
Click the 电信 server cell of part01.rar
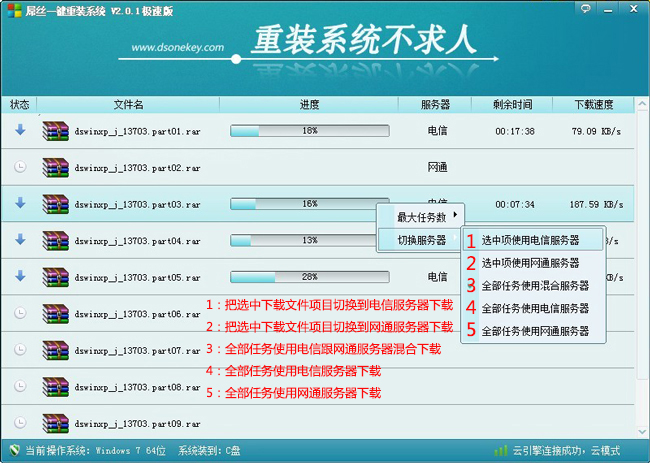437,131
